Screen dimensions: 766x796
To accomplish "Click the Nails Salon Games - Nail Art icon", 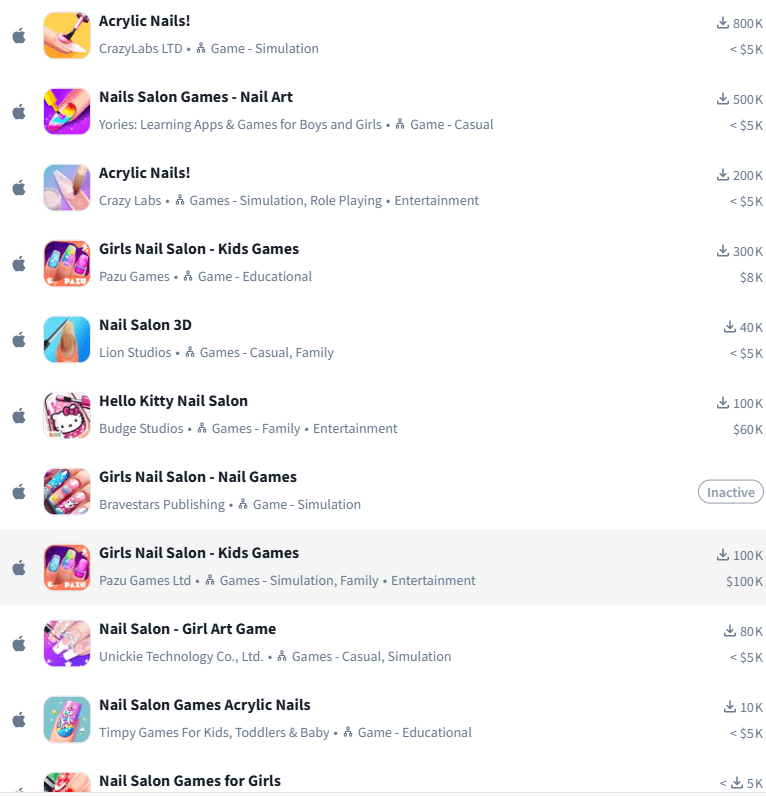I will click(x=67, y=112).
